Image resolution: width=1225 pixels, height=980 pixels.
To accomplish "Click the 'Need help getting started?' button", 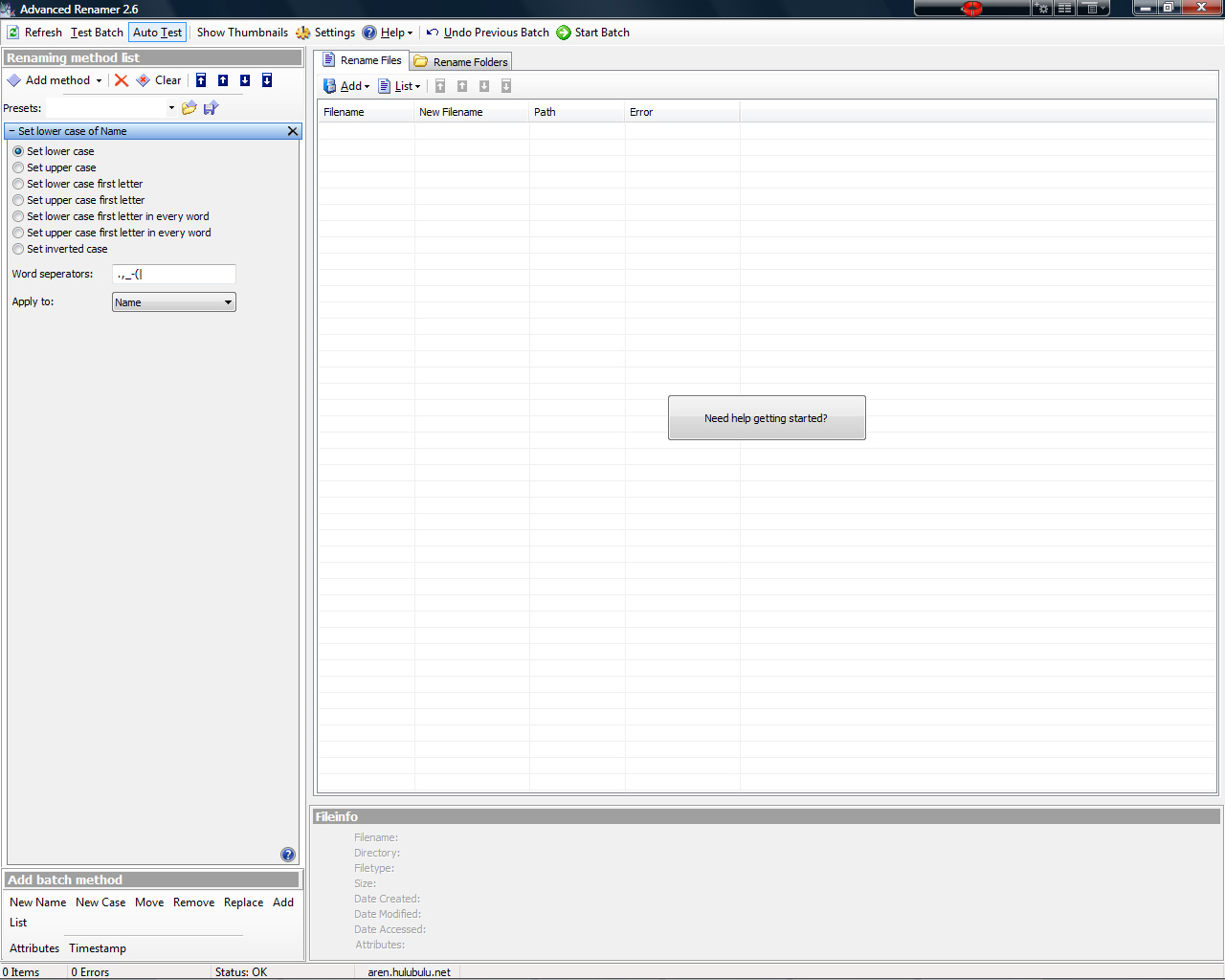I will [767, 418].
